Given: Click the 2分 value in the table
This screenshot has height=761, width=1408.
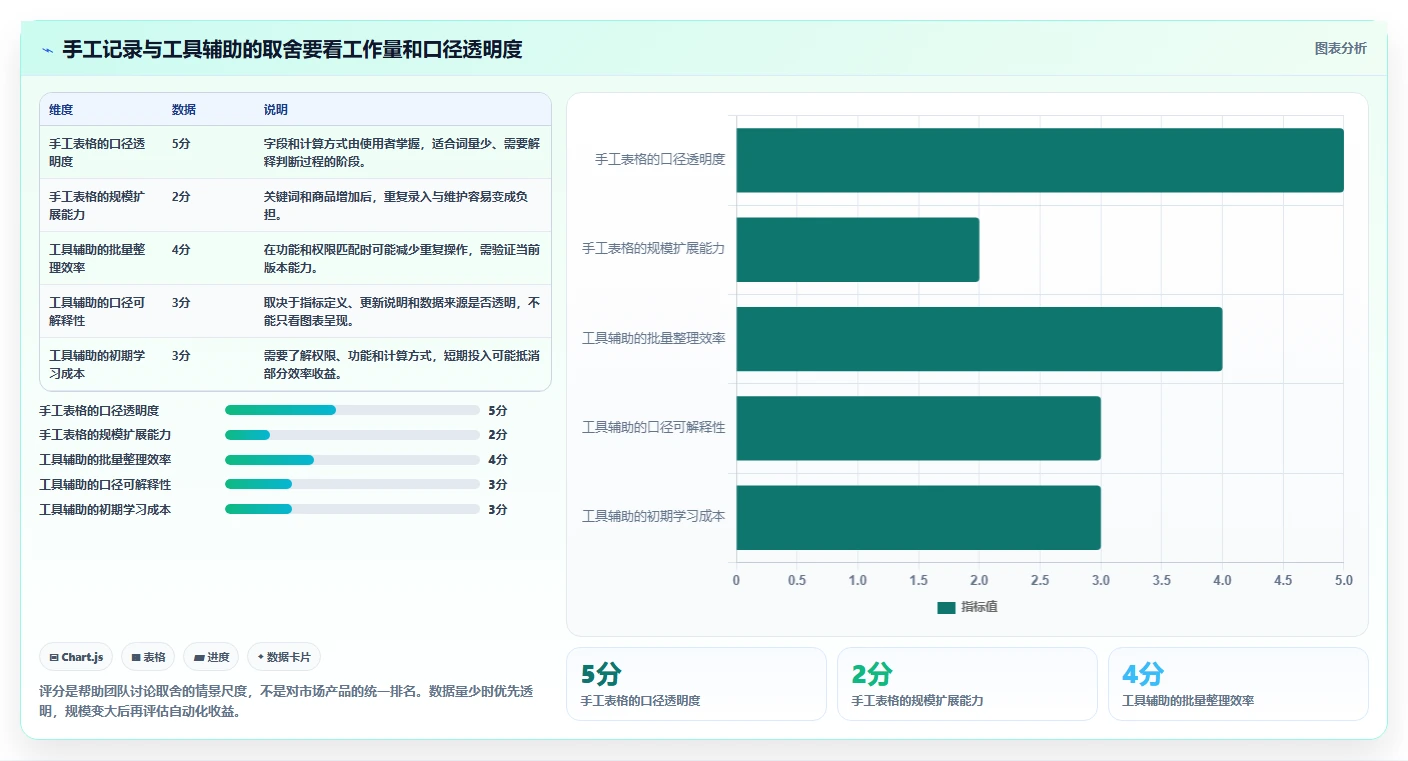Looking at the screenshot, I should pyautogui.click(x=181, y=197).
